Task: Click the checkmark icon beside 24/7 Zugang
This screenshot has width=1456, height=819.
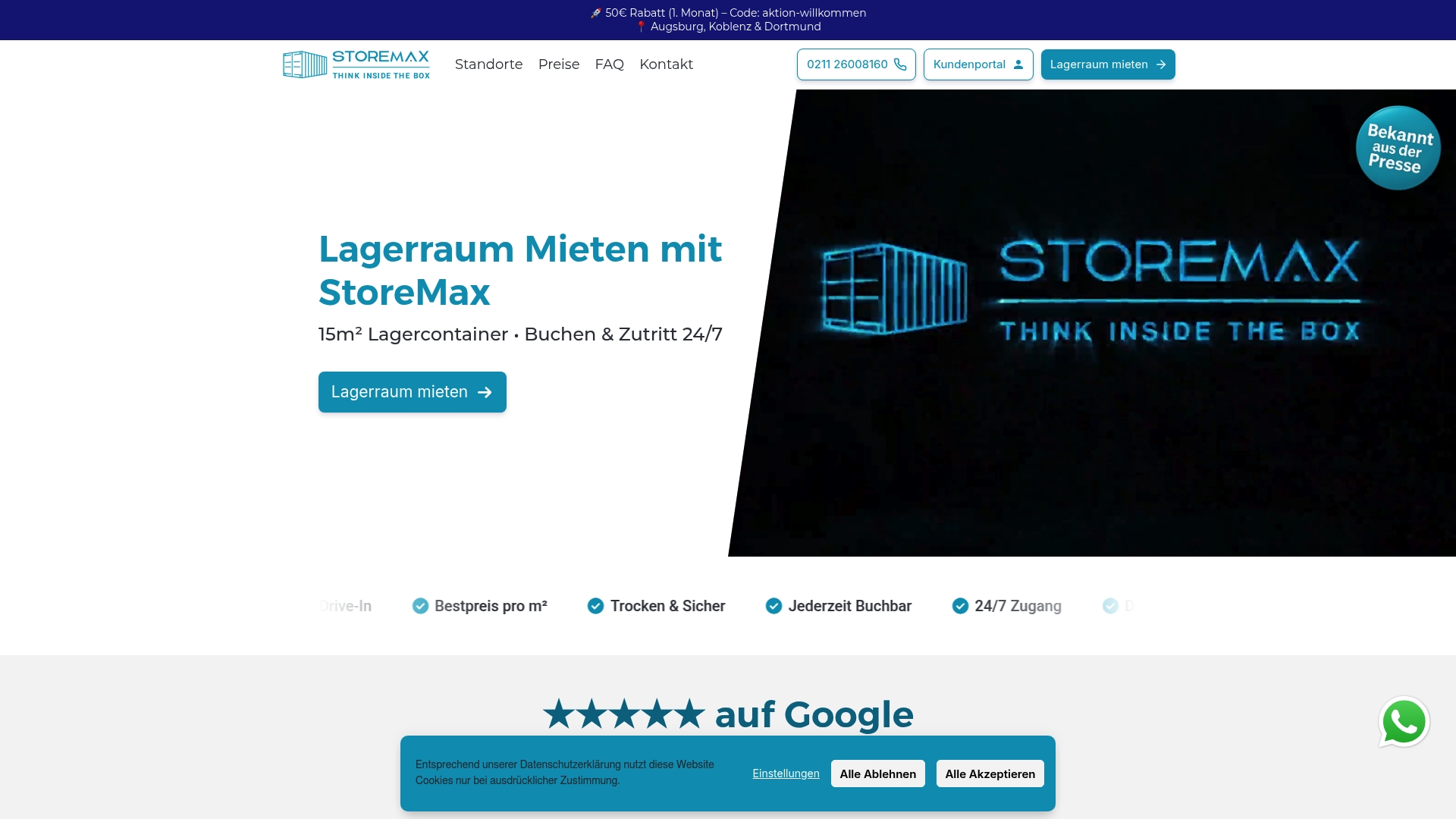Action: point(959,606)
